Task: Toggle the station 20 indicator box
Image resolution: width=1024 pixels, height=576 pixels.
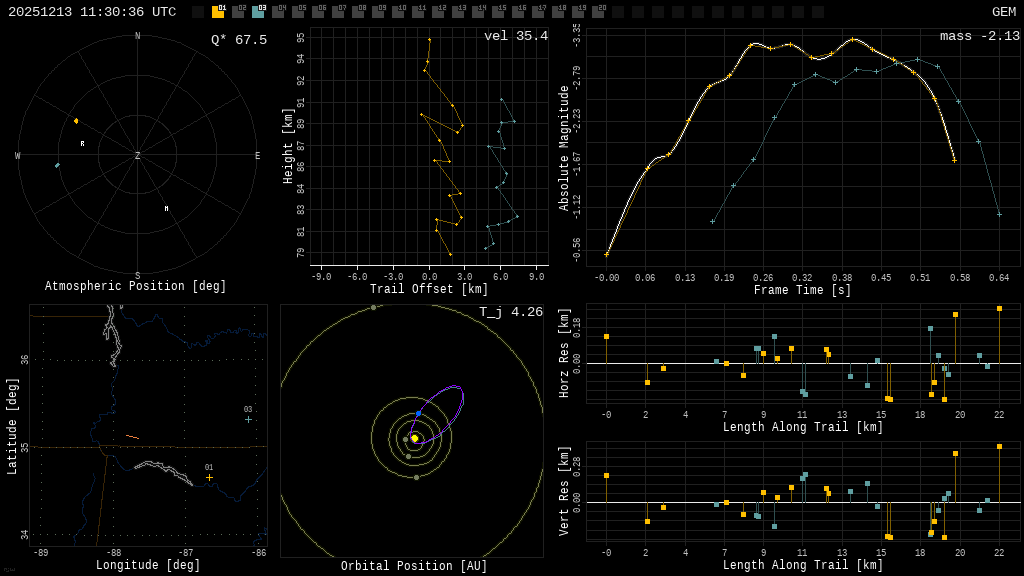Action: click(598, 12)
